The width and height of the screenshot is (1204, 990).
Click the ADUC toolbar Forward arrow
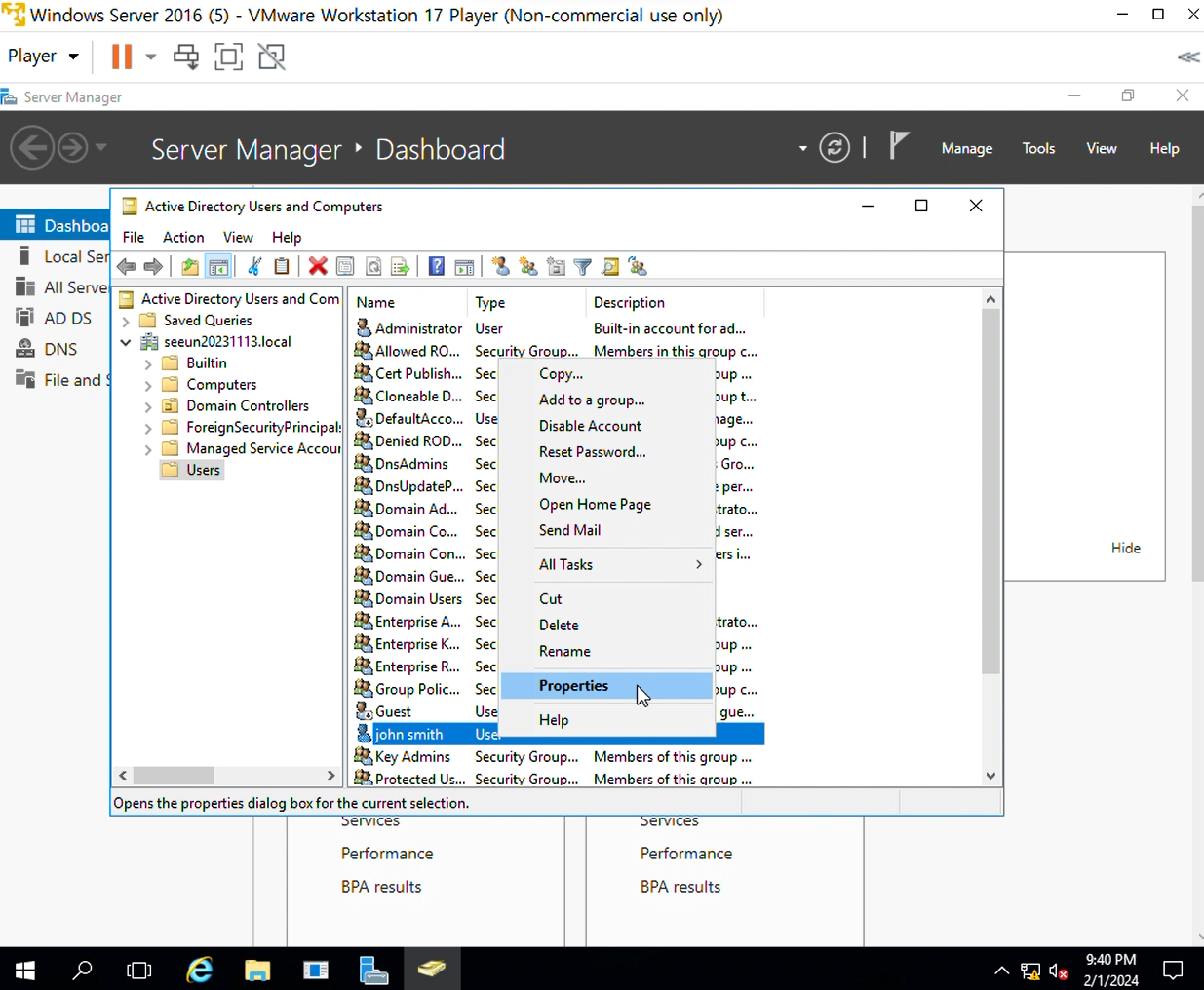click(153, 266)
